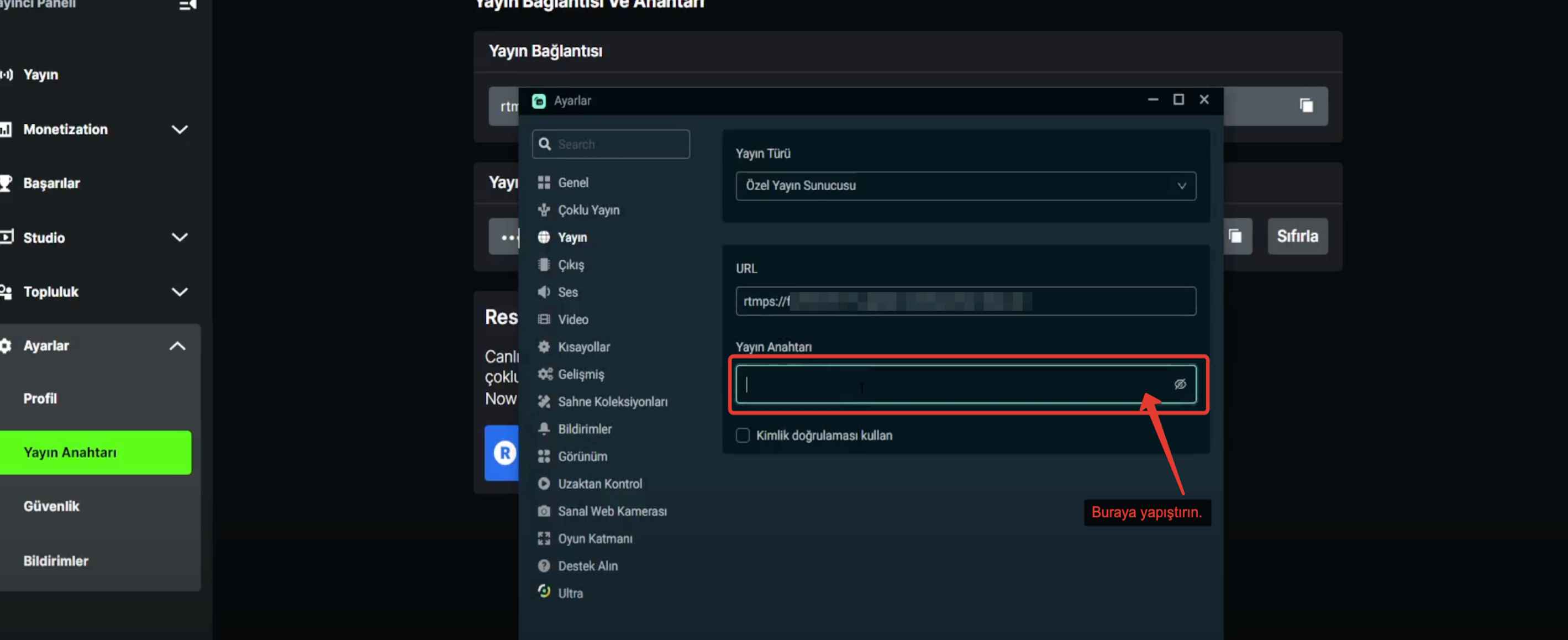Select Yayın Anahtarı highlighted green item
Screen dimensions: 1568x640
point(96,453)
